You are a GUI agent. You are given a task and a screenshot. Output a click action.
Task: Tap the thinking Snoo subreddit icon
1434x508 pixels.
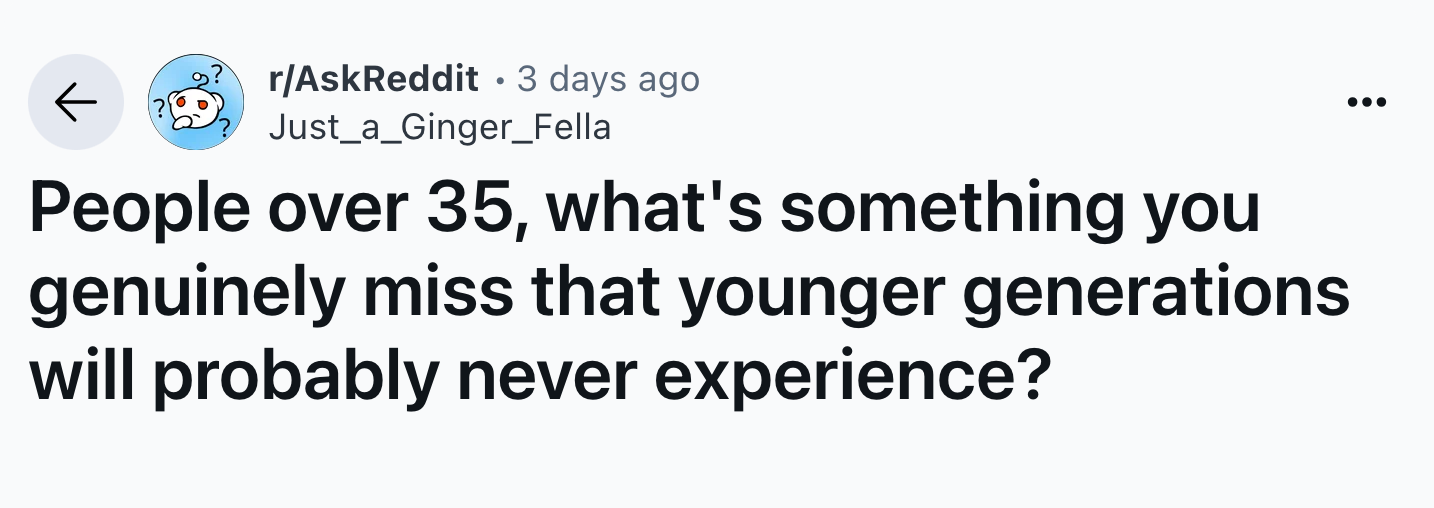click(196, 102)
